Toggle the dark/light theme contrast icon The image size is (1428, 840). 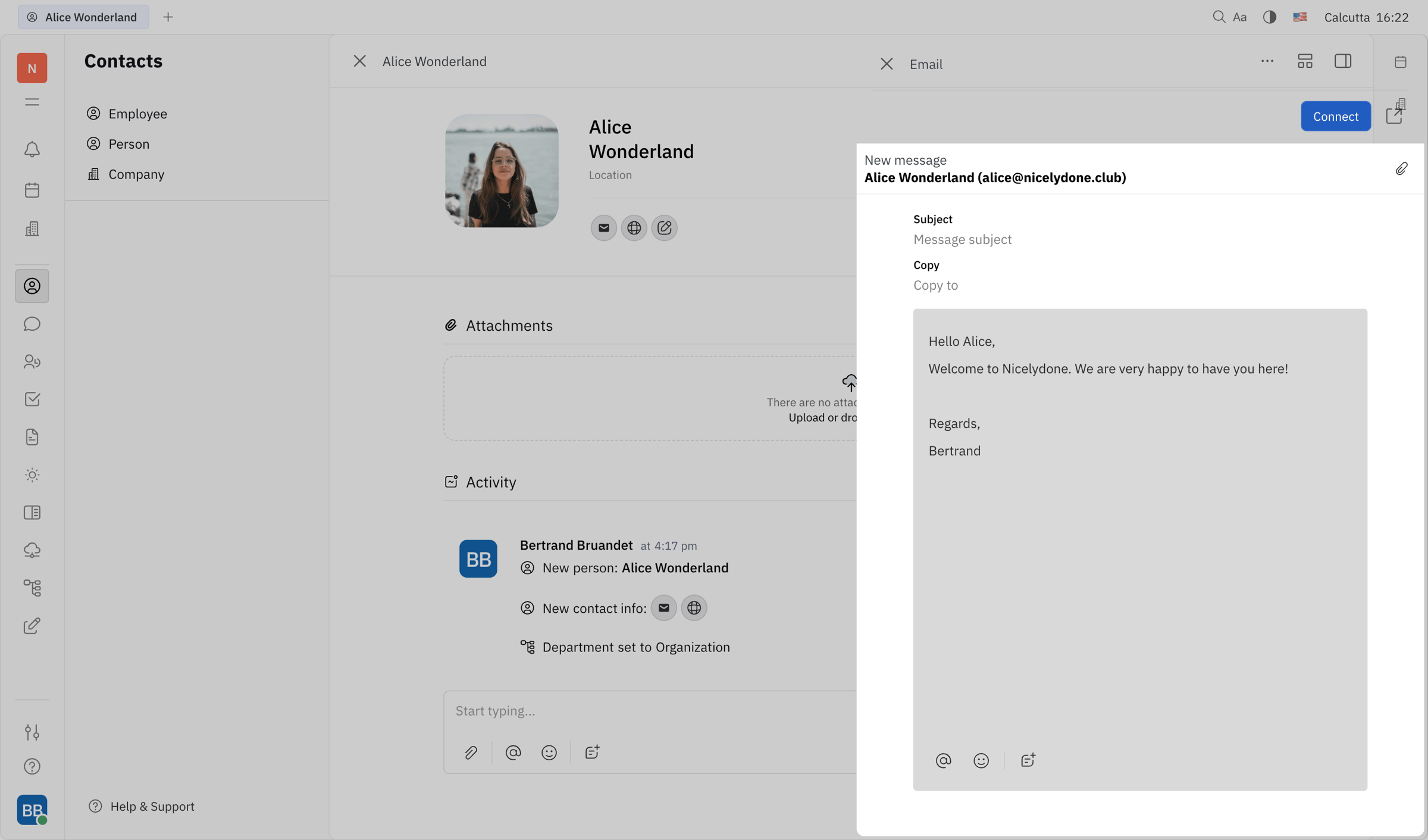pyautogui.click(x=1269, y=17)
